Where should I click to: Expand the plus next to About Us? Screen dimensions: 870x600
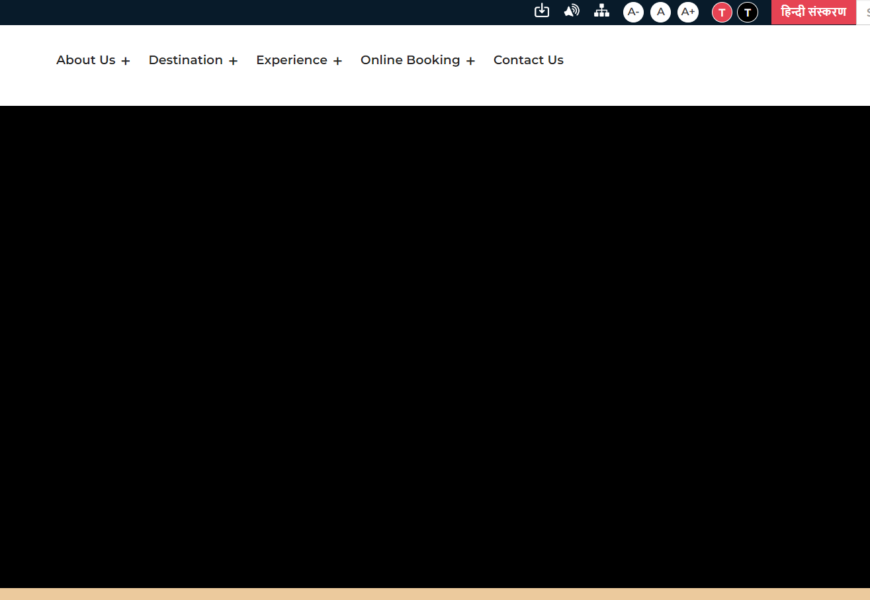(x=125, y=61)
